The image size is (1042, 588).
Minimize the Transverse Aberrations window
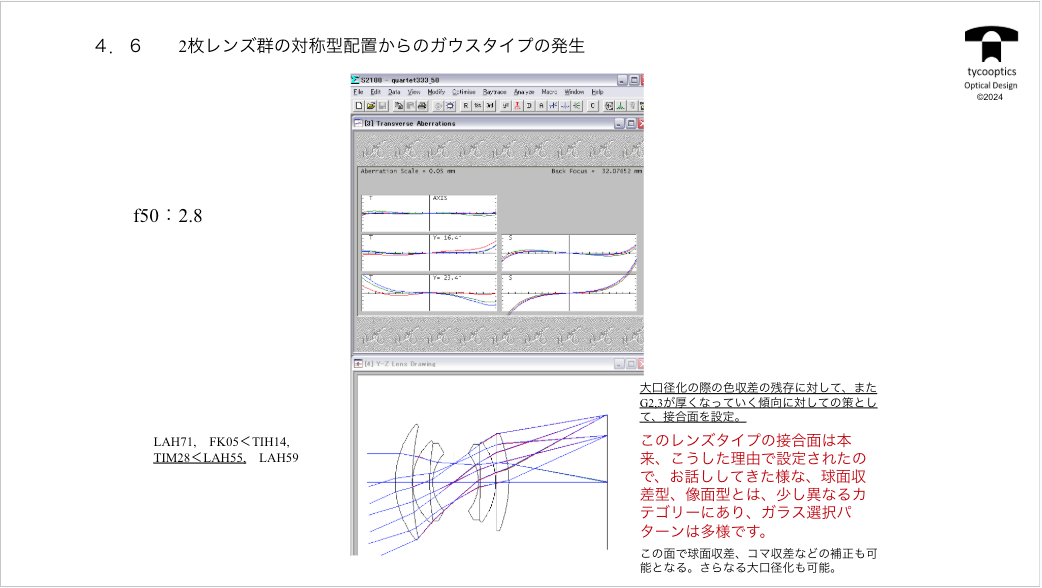coord(618,124)
